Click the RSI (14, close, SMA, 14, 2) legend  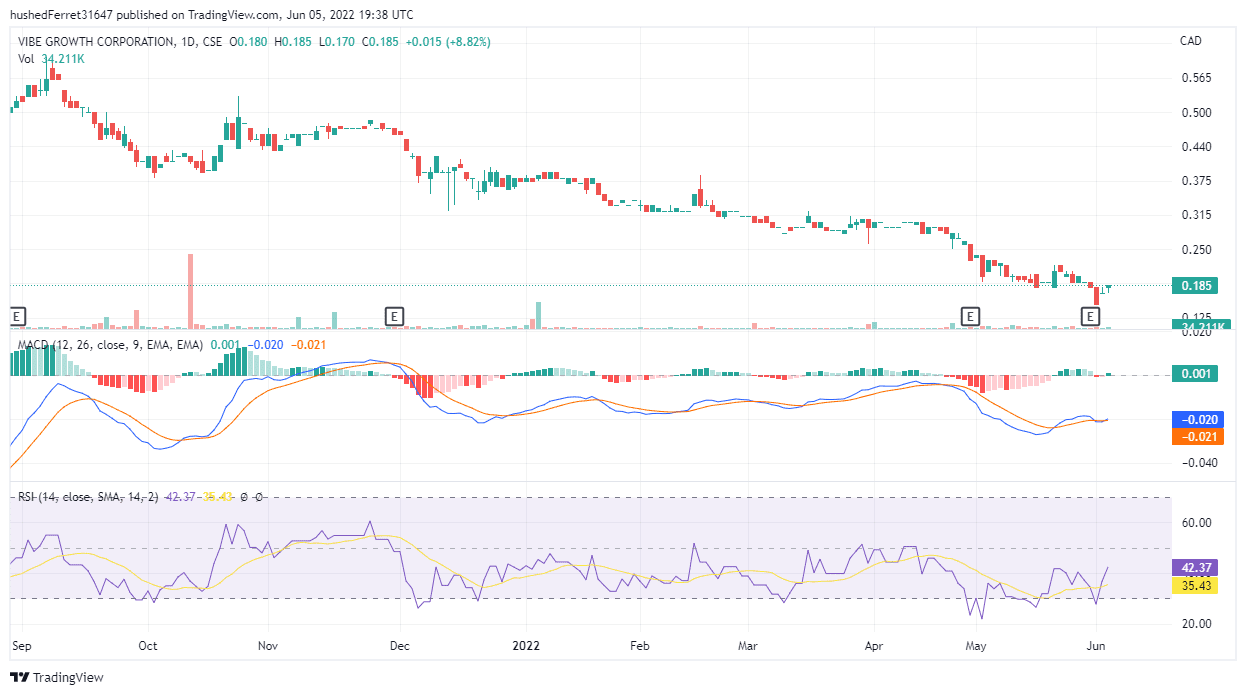click(88, 496)
